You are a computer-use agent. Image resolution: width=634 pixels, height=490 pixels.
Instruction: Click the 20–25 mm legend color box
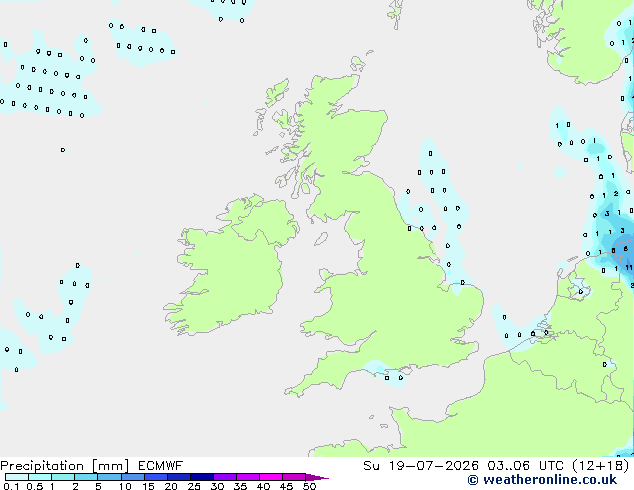click(x=178, y=477)
